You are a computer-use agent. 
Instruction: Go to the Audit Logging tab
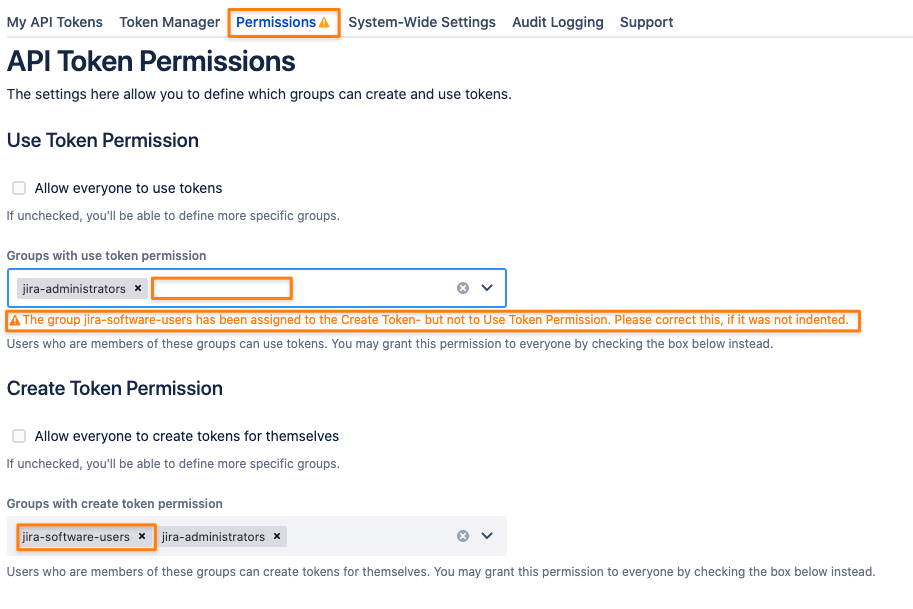point(557,22)
